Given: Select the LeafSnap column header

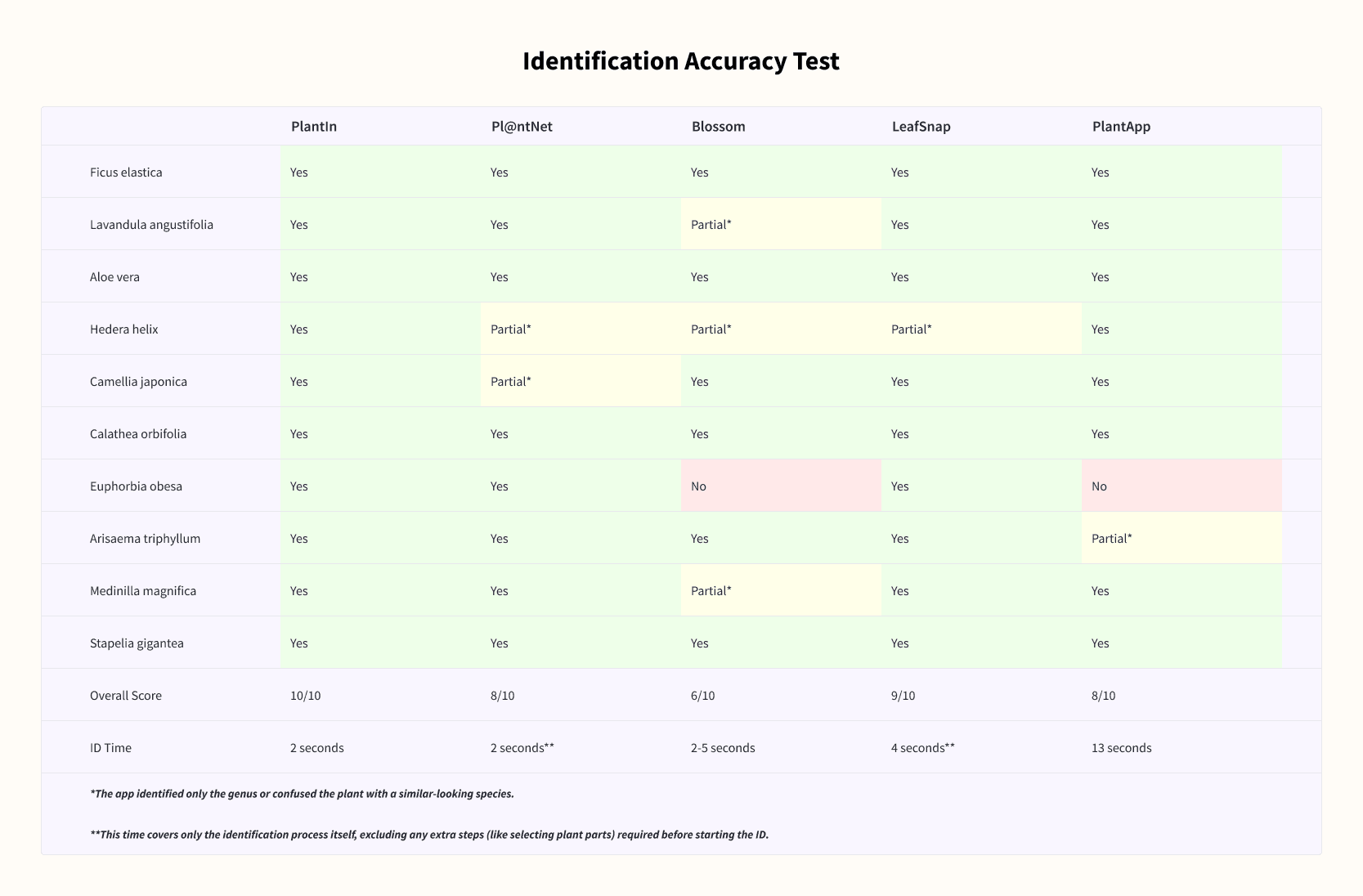Looking at the screenshot, I should (x=921, y=127).
